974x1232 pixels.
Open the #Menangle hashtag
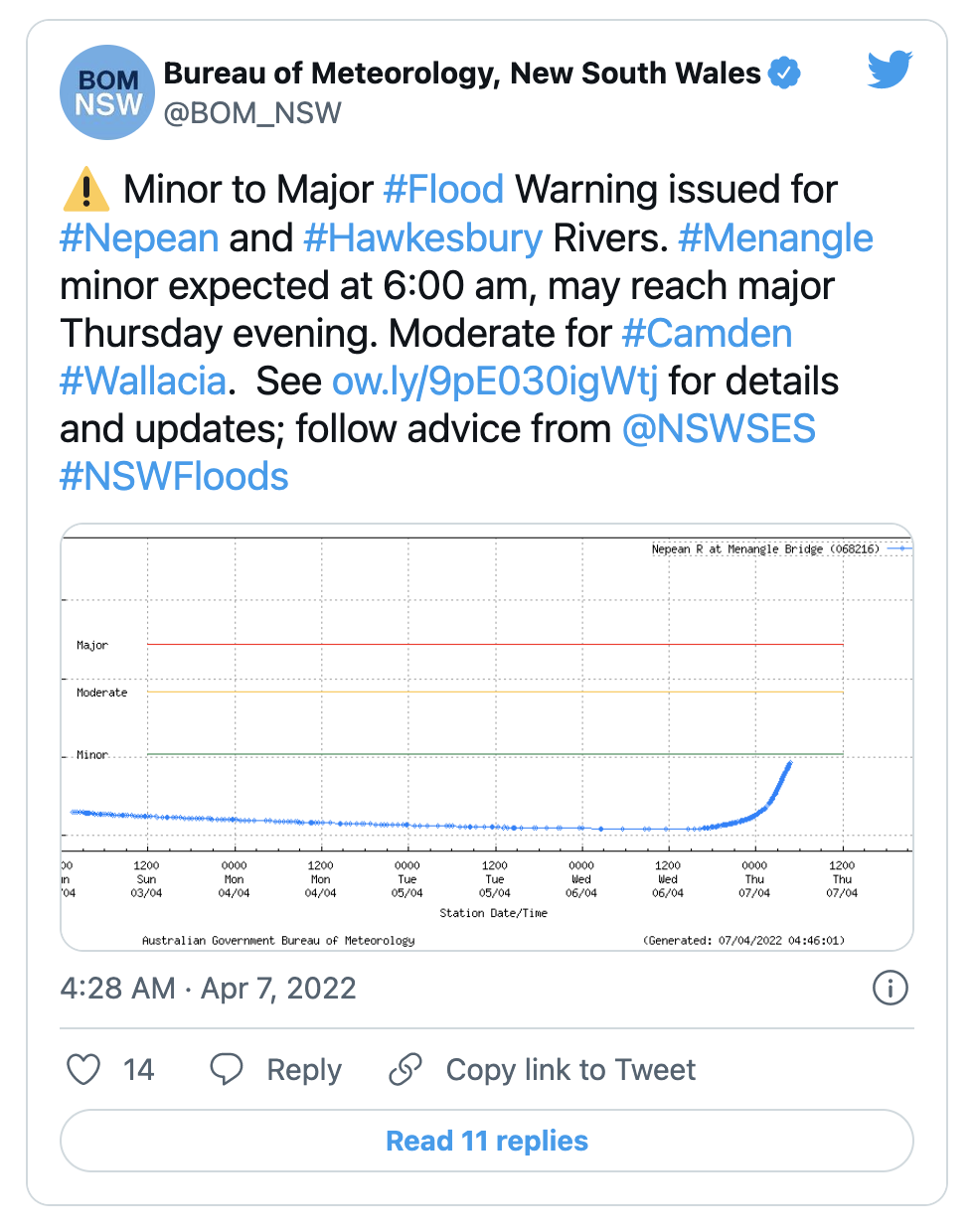[x=775, y=238]
